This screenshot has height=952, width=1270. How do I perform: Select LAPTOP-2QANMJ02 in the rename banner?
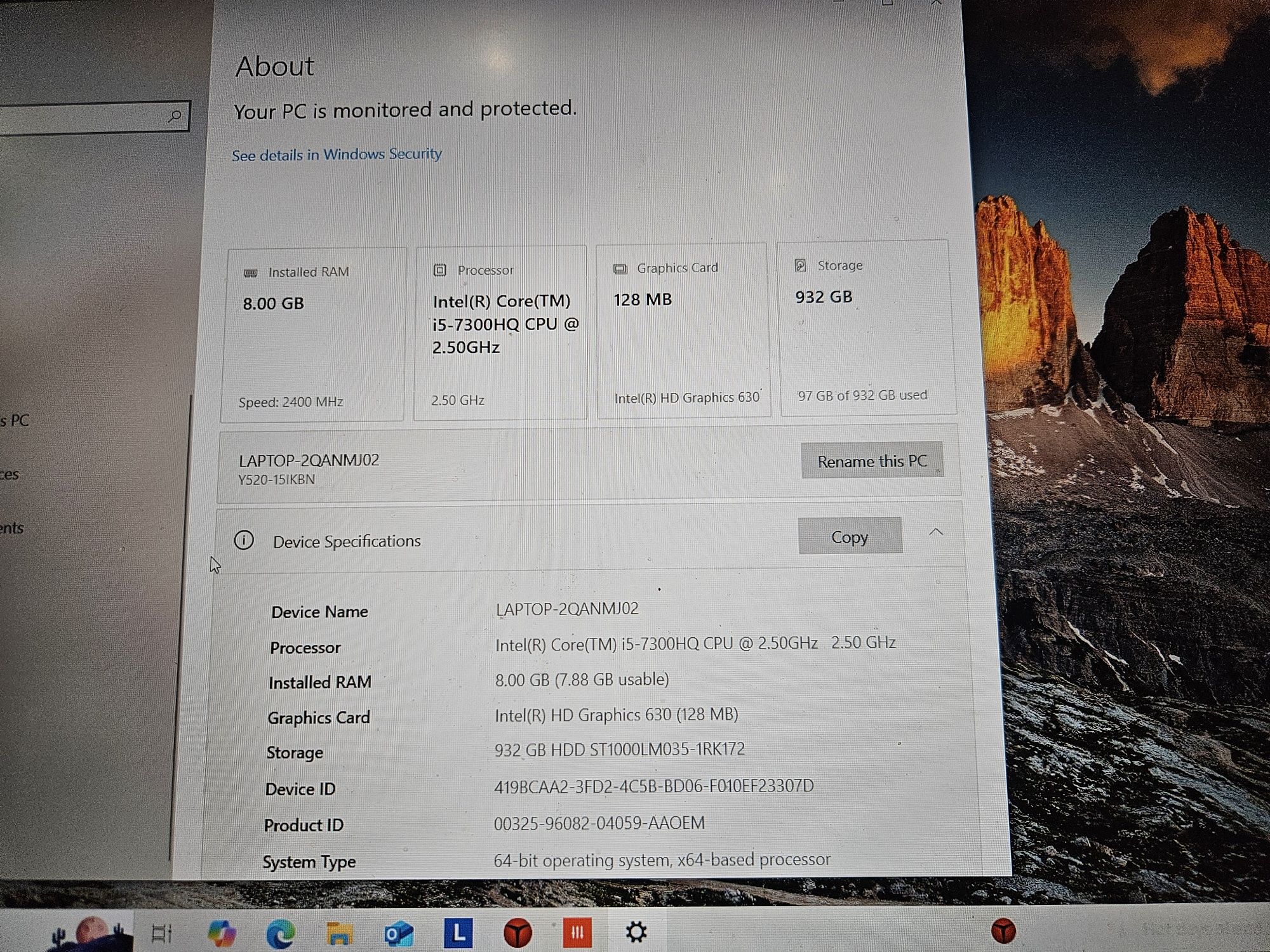click(x=309, y=460)
